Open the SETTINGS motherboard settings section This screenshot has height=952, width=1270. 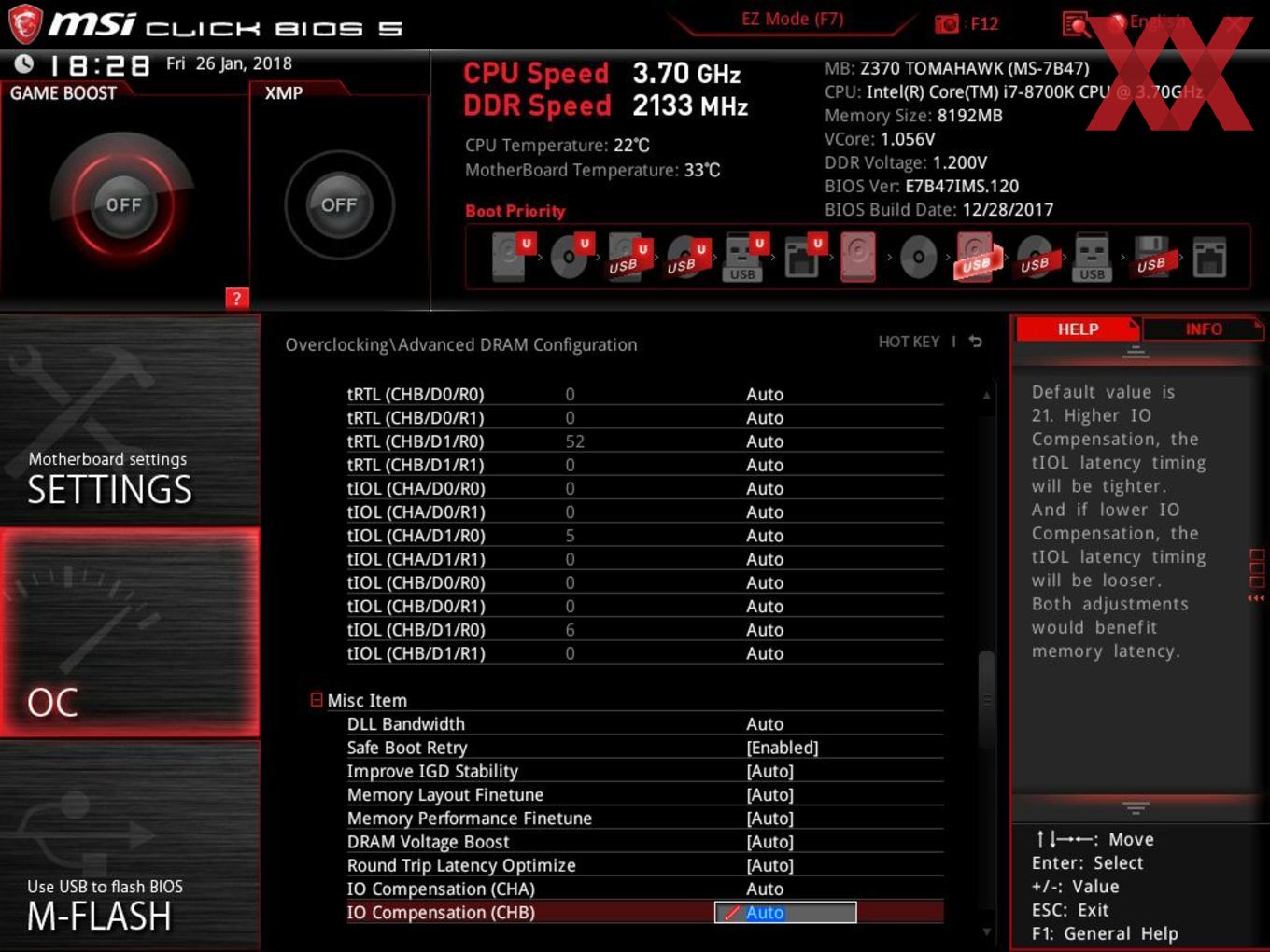(130, 418)
